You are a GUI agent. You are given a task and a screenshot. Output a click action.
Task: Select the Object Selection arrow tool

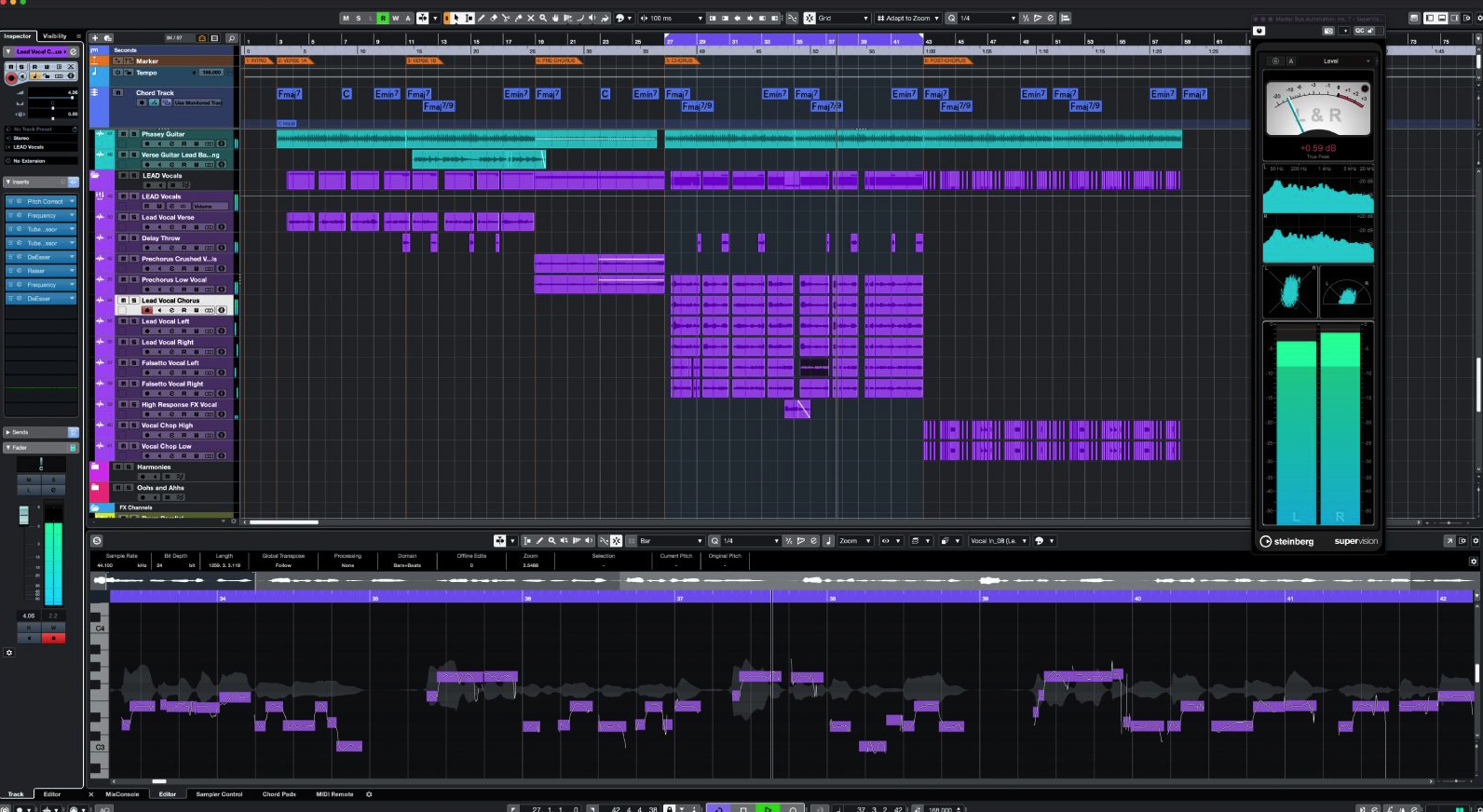point(456,18)
